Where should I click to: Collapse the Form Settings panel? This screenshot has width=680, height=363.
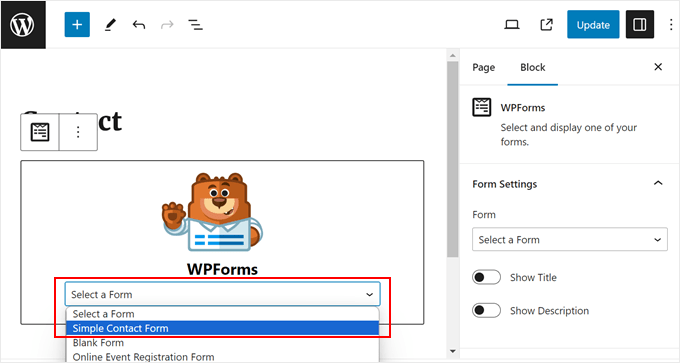point(658,183)
